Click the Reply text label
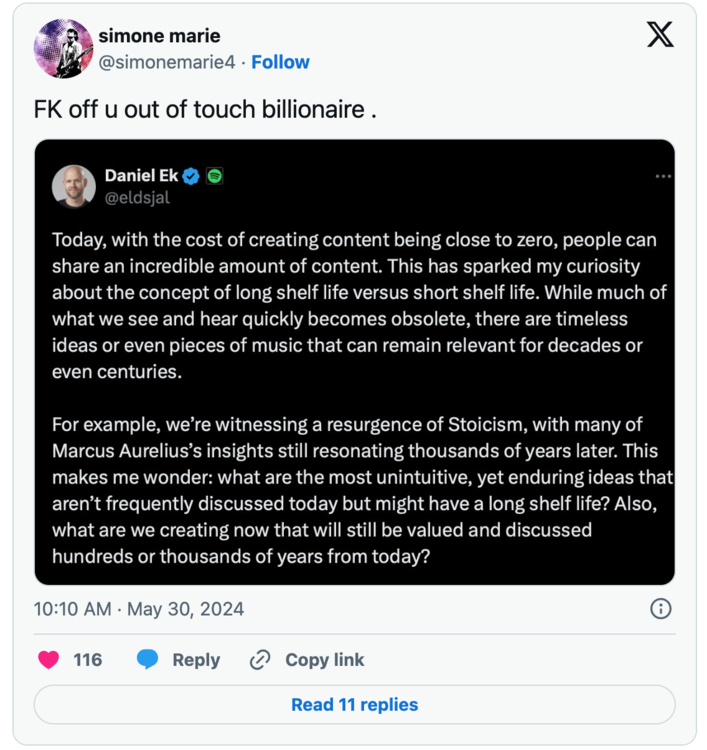Image resolution: width=707 pixels, height=750 pixels. point(196,660)
